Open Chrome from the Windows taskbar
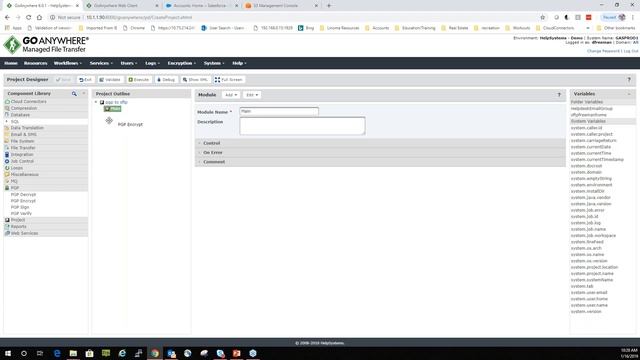Screen dimensions: 640x360 (x=155, y=353)
